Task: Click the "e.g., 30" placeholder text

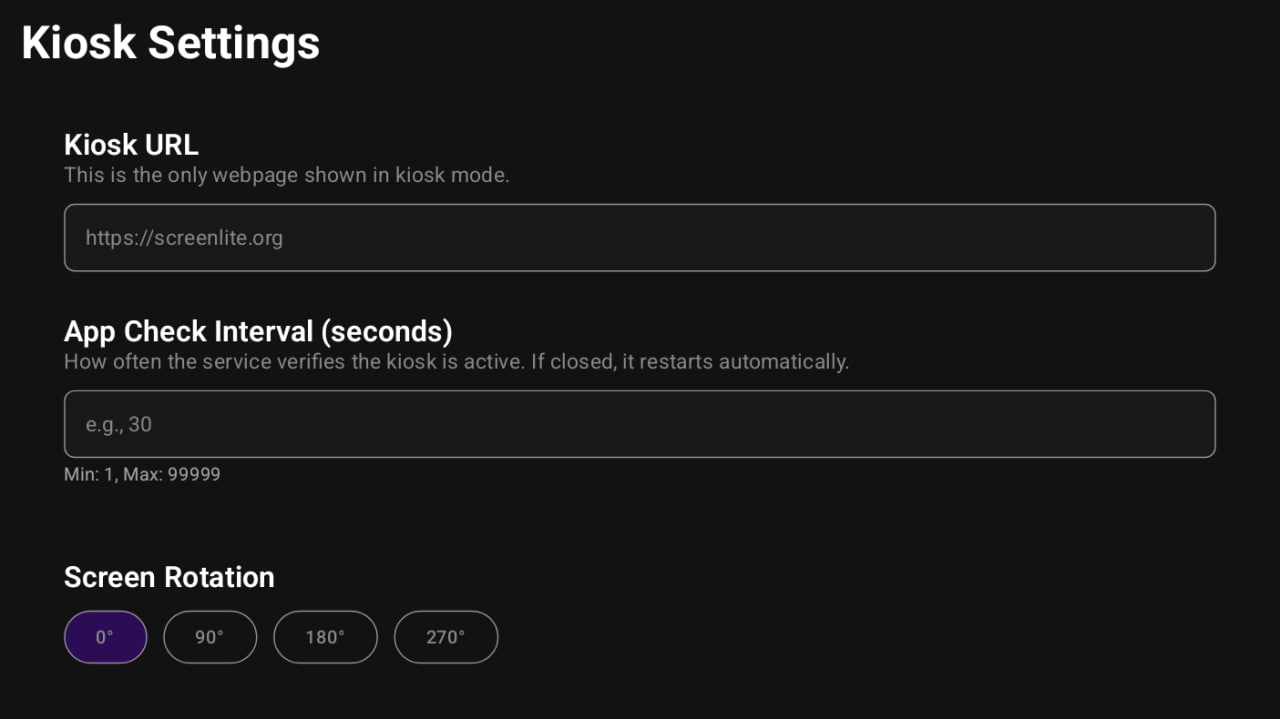Action: 119,424
